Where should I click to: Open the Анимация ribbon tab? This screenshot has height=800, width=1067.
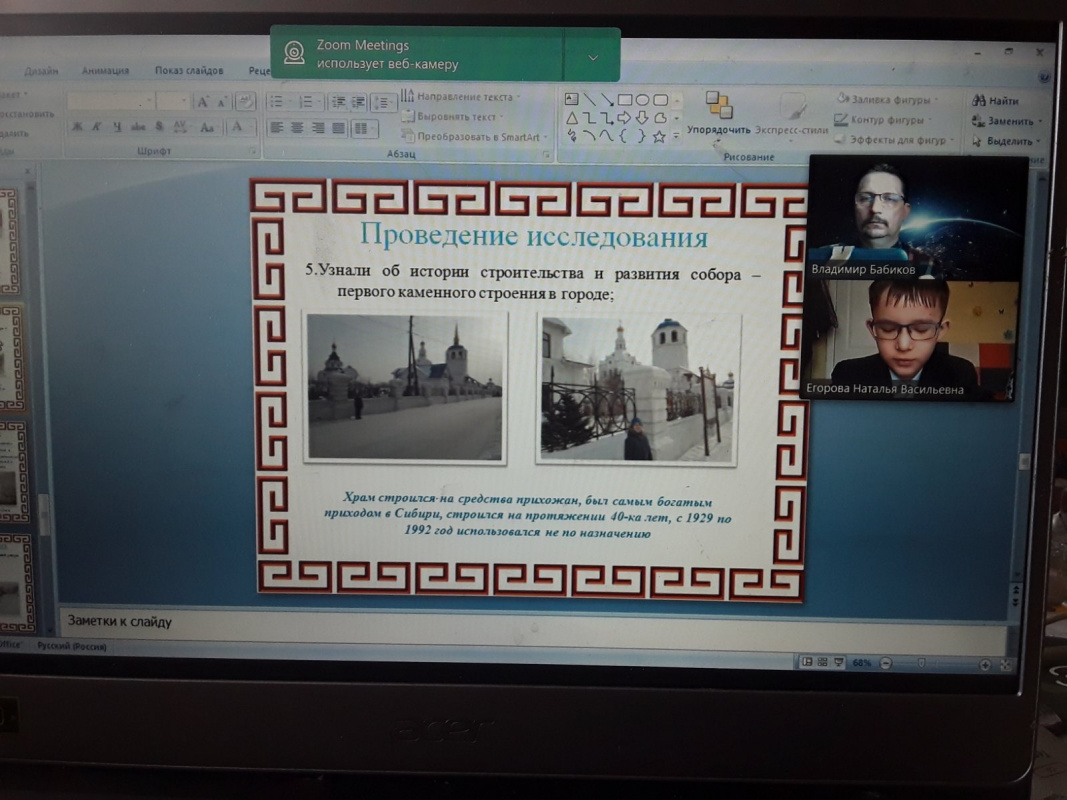click(x=105, y=71)
